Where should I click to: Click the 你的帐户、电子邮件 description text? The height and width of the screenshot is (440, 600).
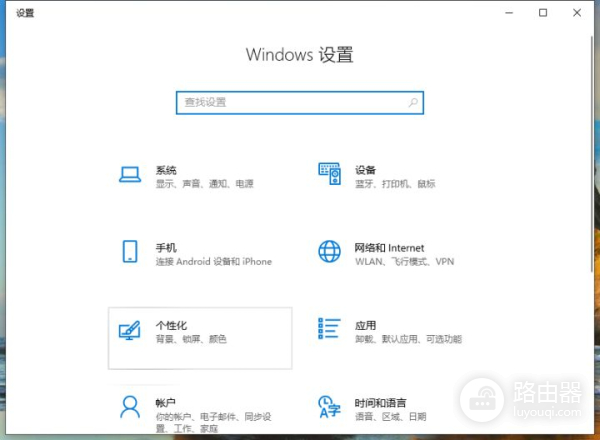click(214, 423)
